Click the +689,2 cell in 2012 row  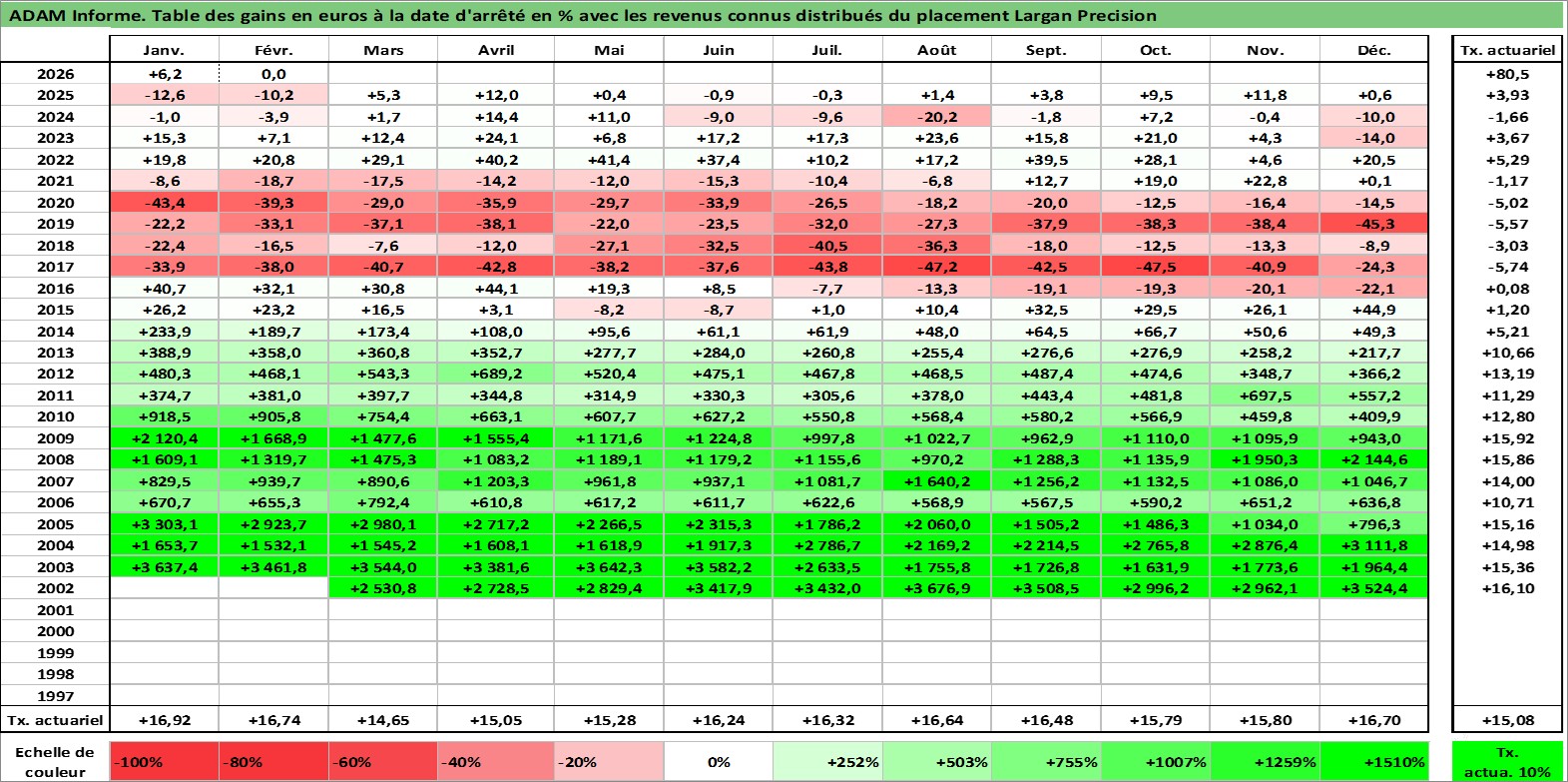click(496, 374)
